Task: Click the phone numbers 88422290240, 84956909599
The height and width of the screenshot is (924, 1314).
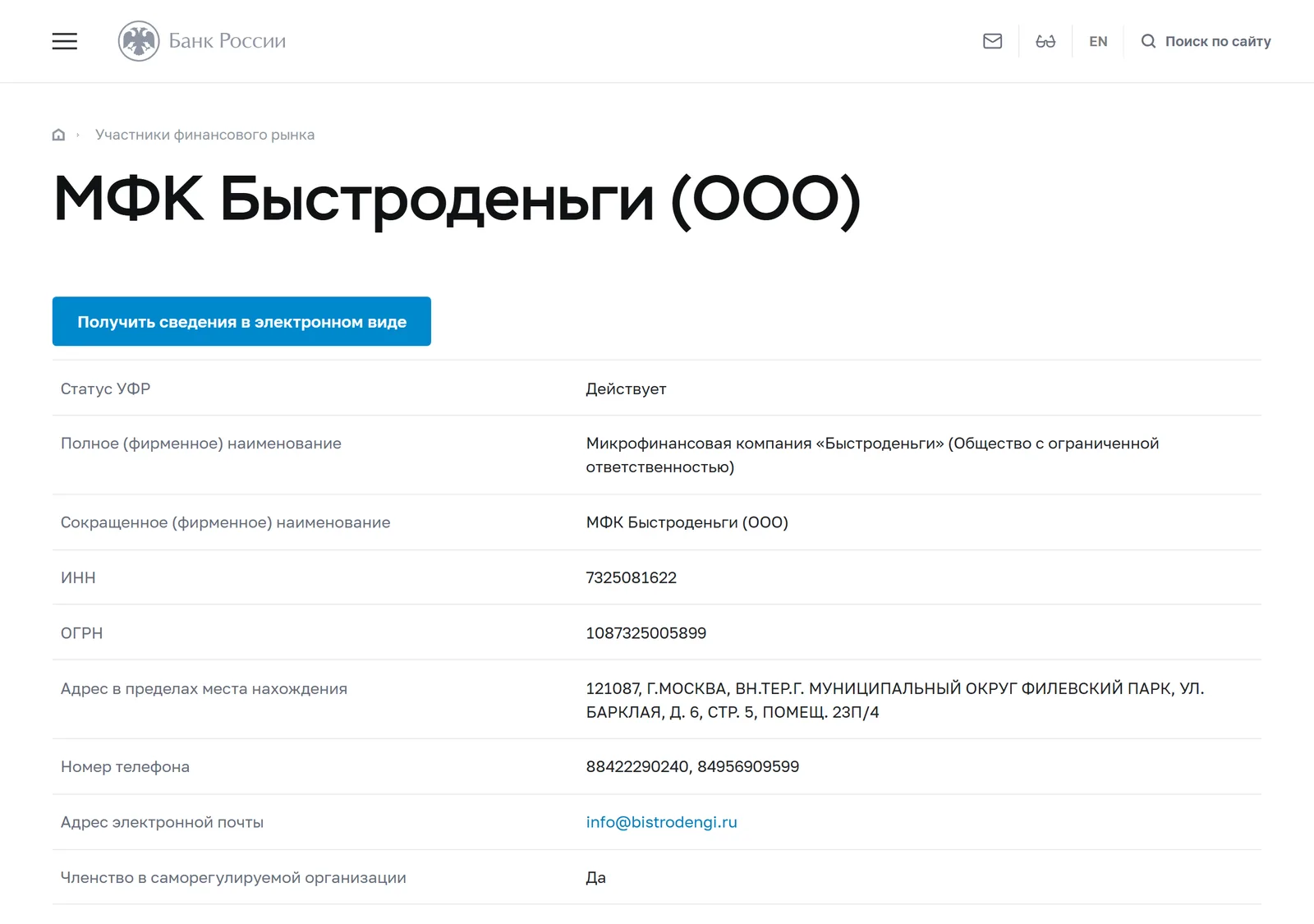Action: 692,766
